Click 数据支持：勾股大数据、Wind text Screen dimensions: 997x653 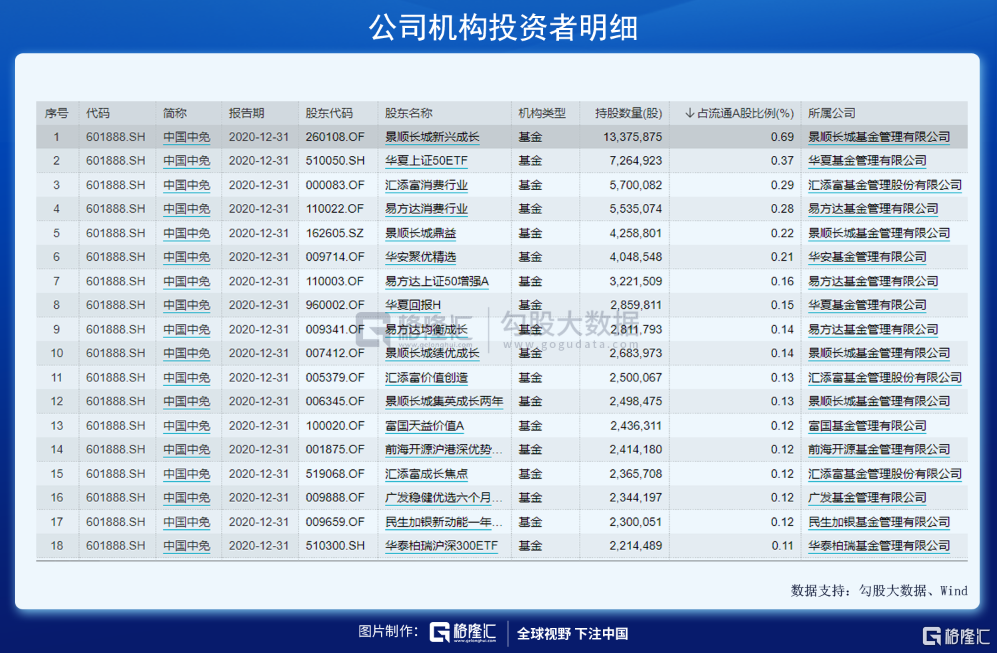pyautogui.click(x=879, y=591)
